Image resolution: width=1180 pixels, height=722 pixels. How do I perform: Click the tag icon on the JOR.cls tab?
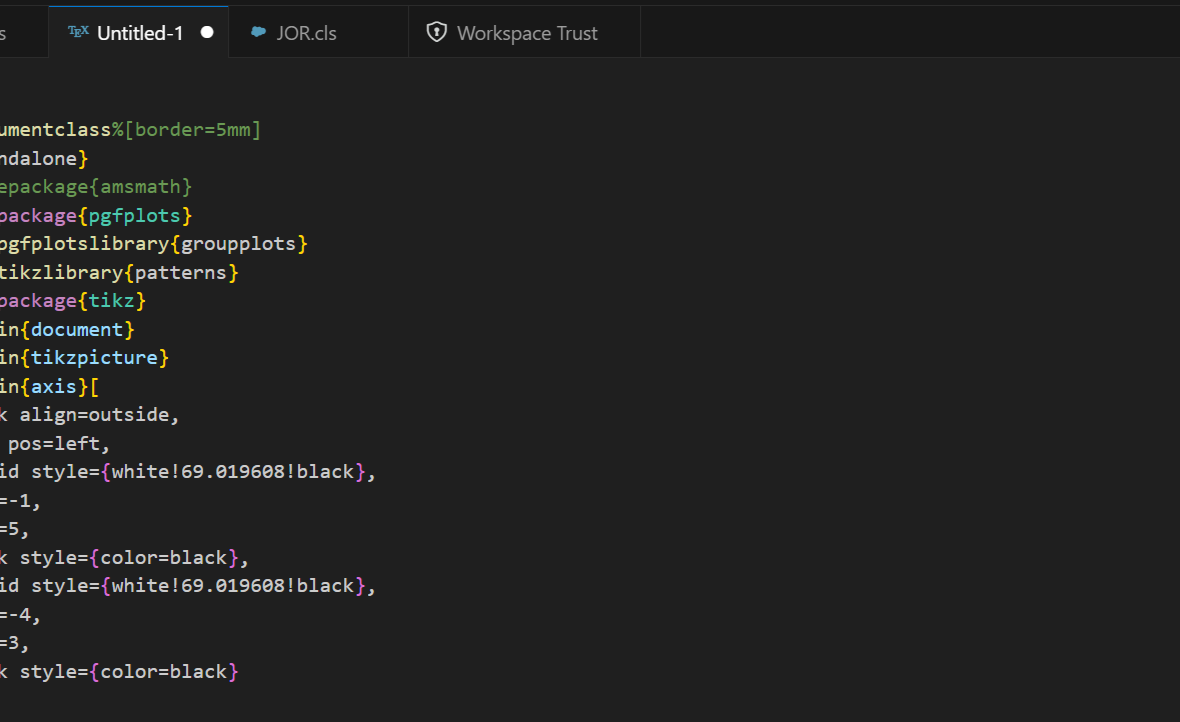pyautogui.click(x=258, y=32)
